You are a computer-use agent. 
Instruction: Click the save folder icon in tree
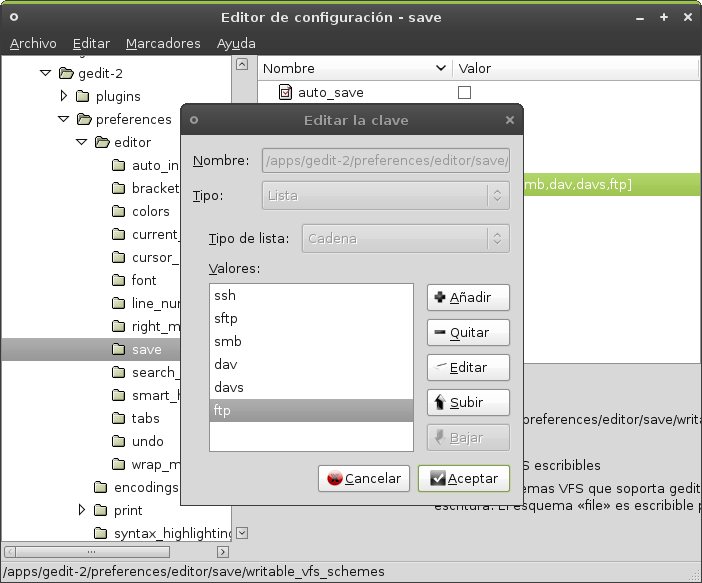[118, 349]
